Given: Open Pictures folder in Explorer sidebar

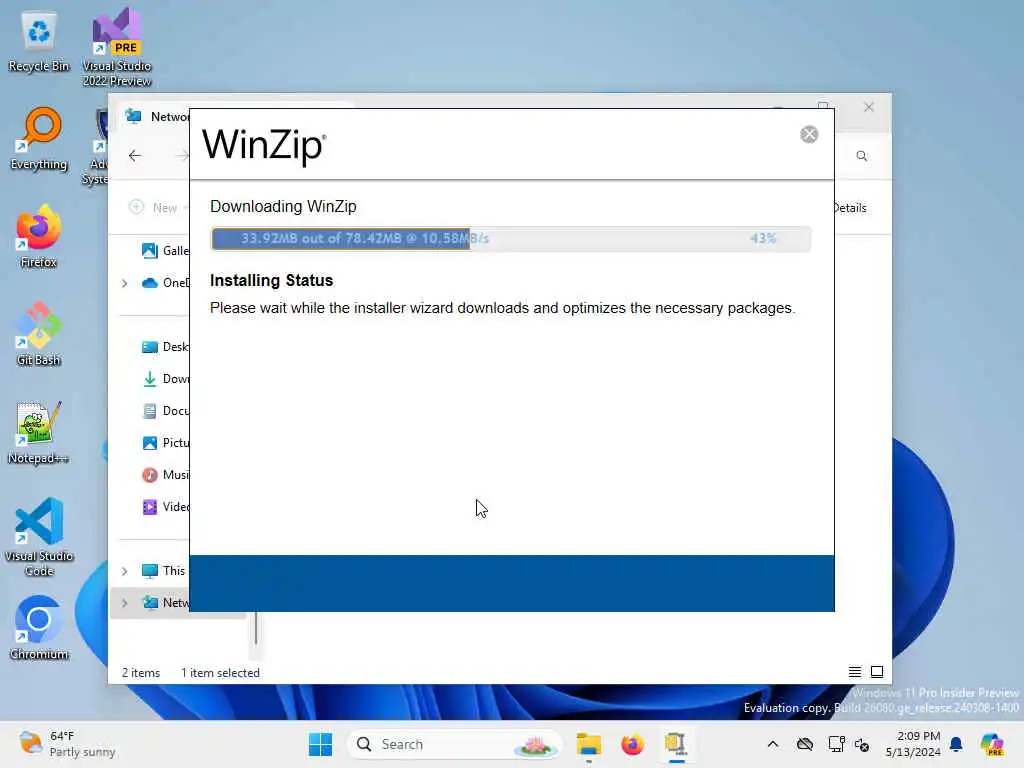Looking at the screenshot, I should coord(165,443).
